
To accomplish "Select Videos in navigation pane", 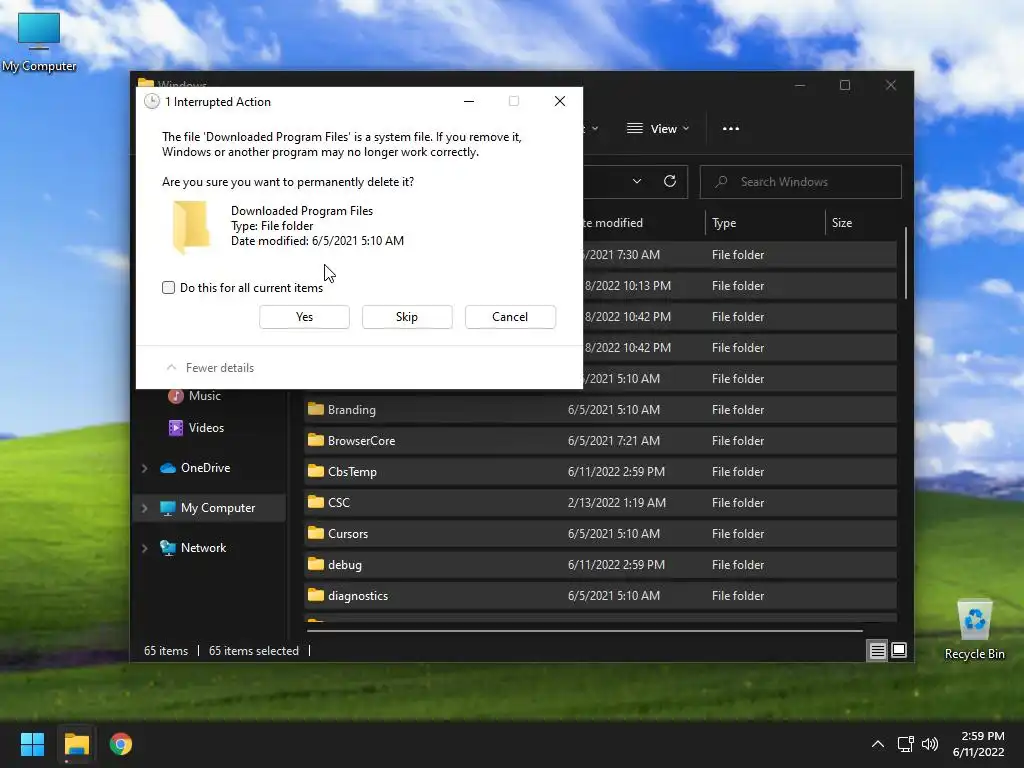I will (x=206, y=428).
